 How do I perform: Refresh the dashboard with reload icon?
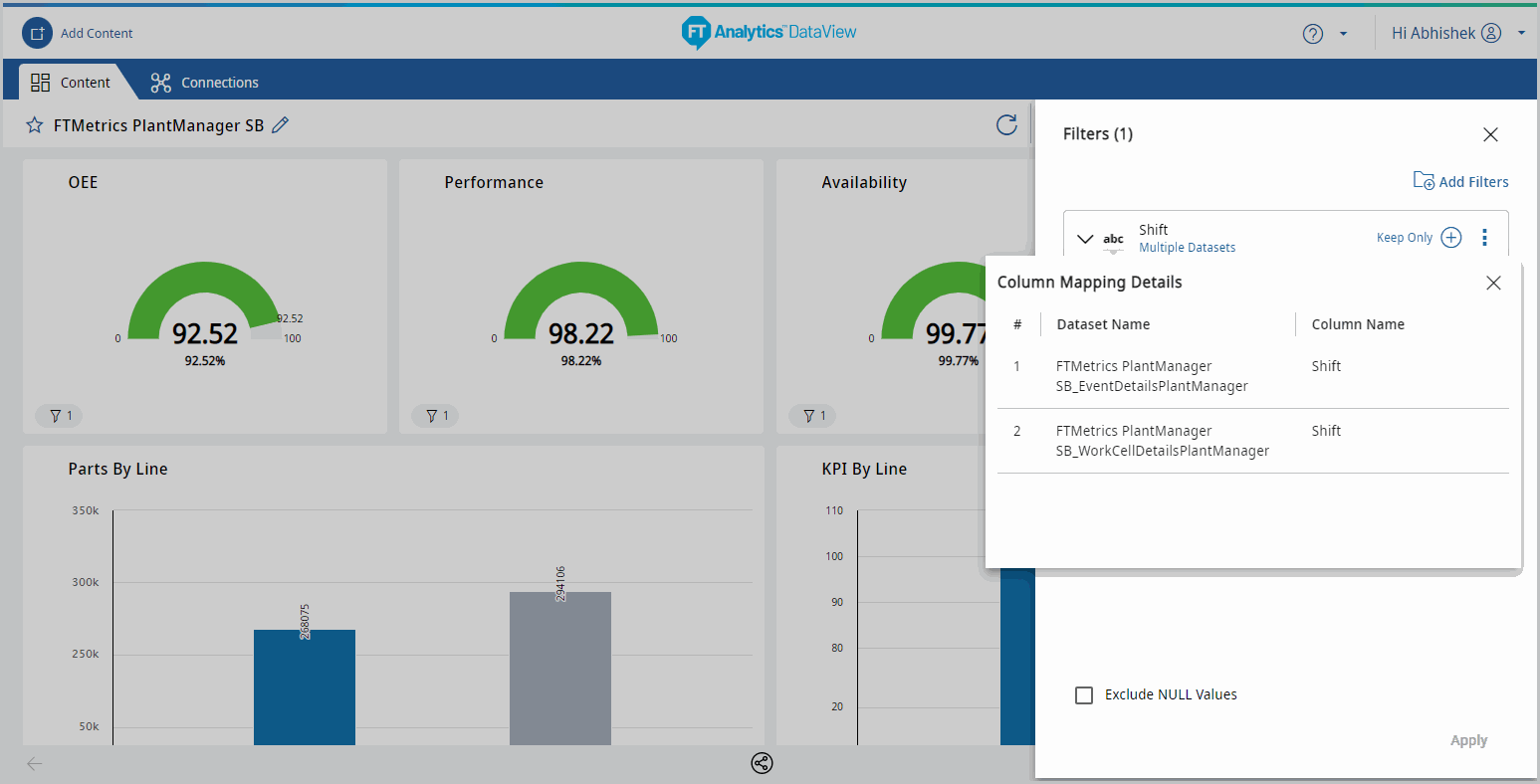coord(1006,124)
